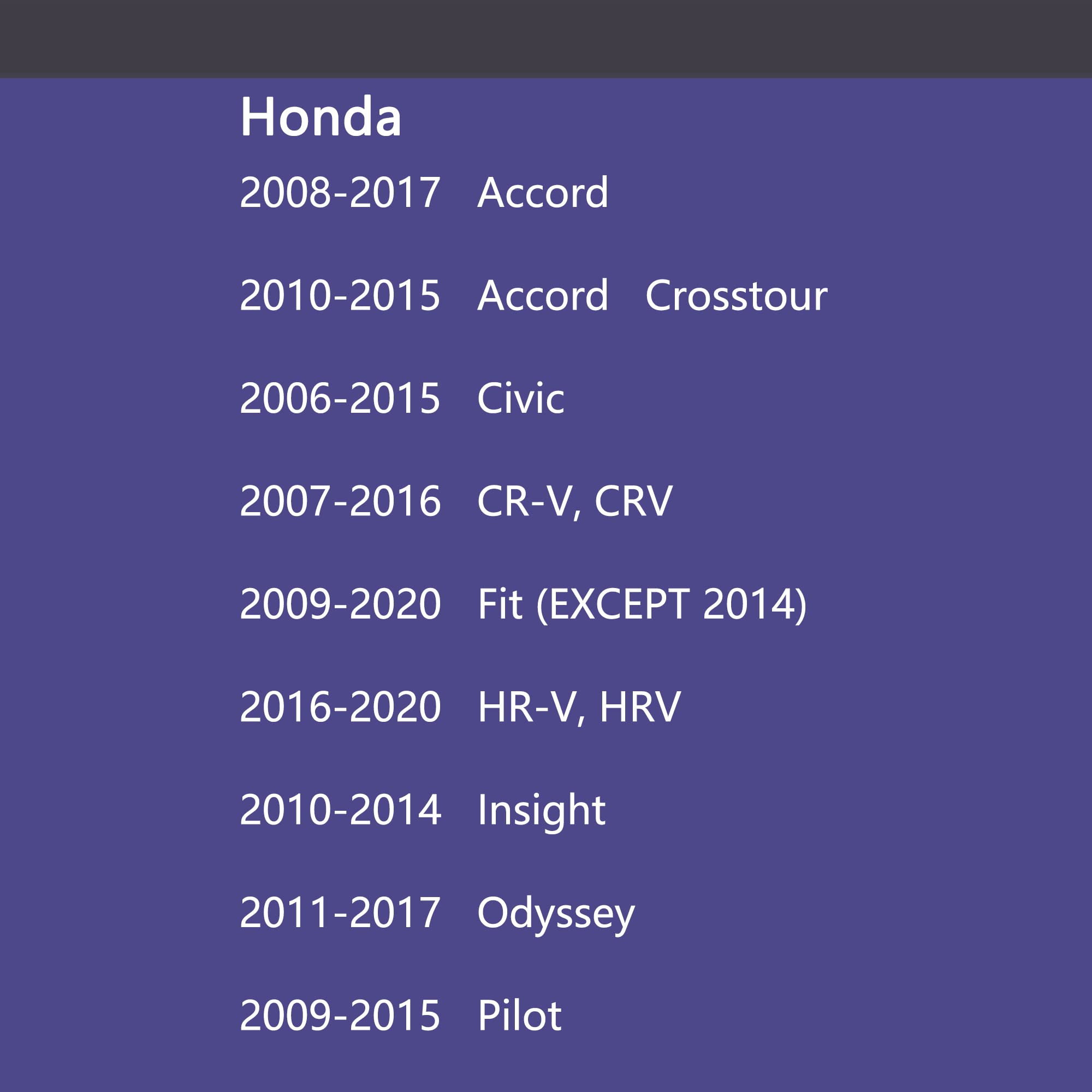Select the 2010-2015 year range text

[340, 295]
